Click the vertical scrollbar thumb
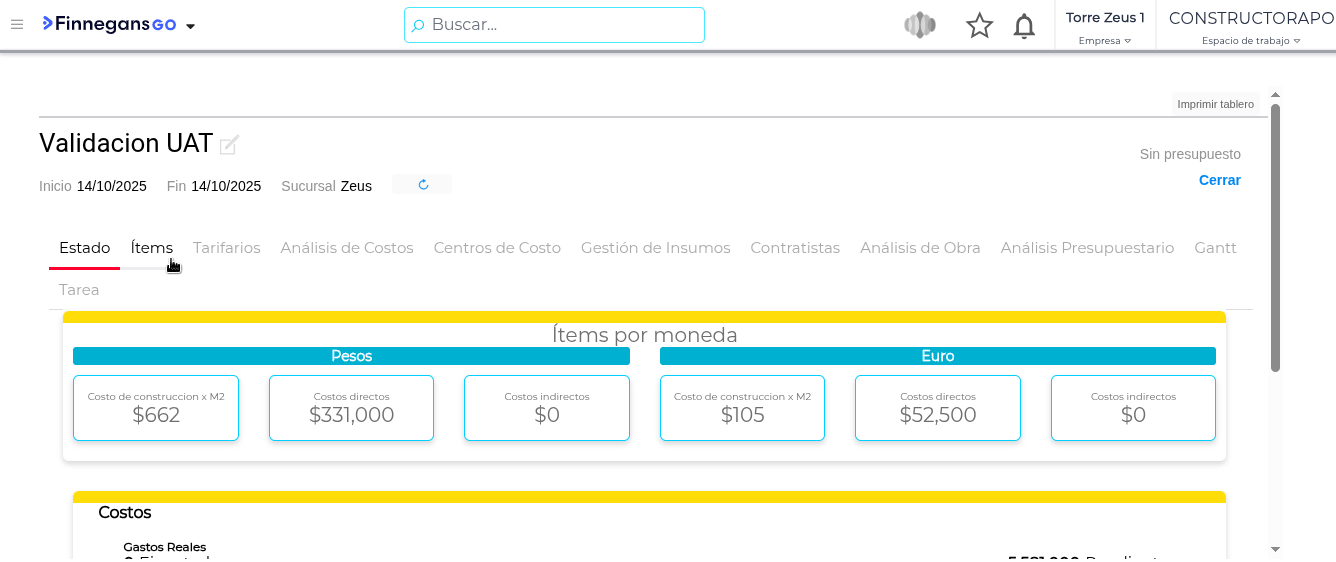 pyautogui.click(x=1275, y=237)
